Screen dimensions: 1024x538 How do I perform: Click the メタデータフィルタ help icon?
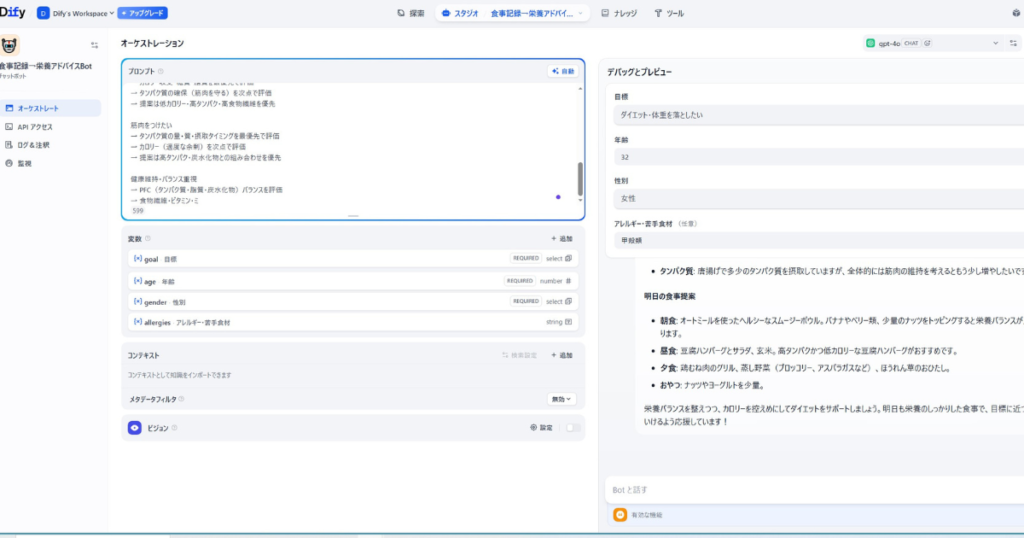pyautogui.click(x=182, y=399)
